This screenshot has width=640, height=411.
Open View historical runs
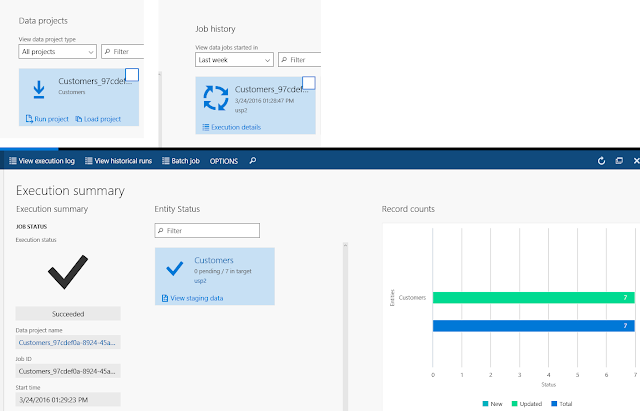coord(118,161)
